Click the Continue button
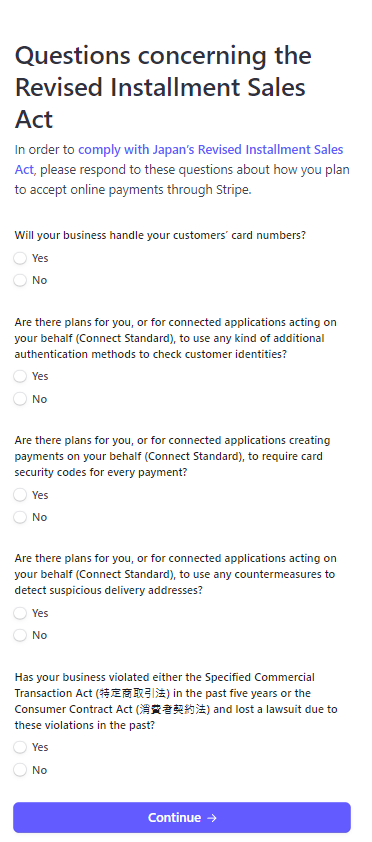This screenshot has width=372, height=842. pyautogui.click(x=182, y=817)
